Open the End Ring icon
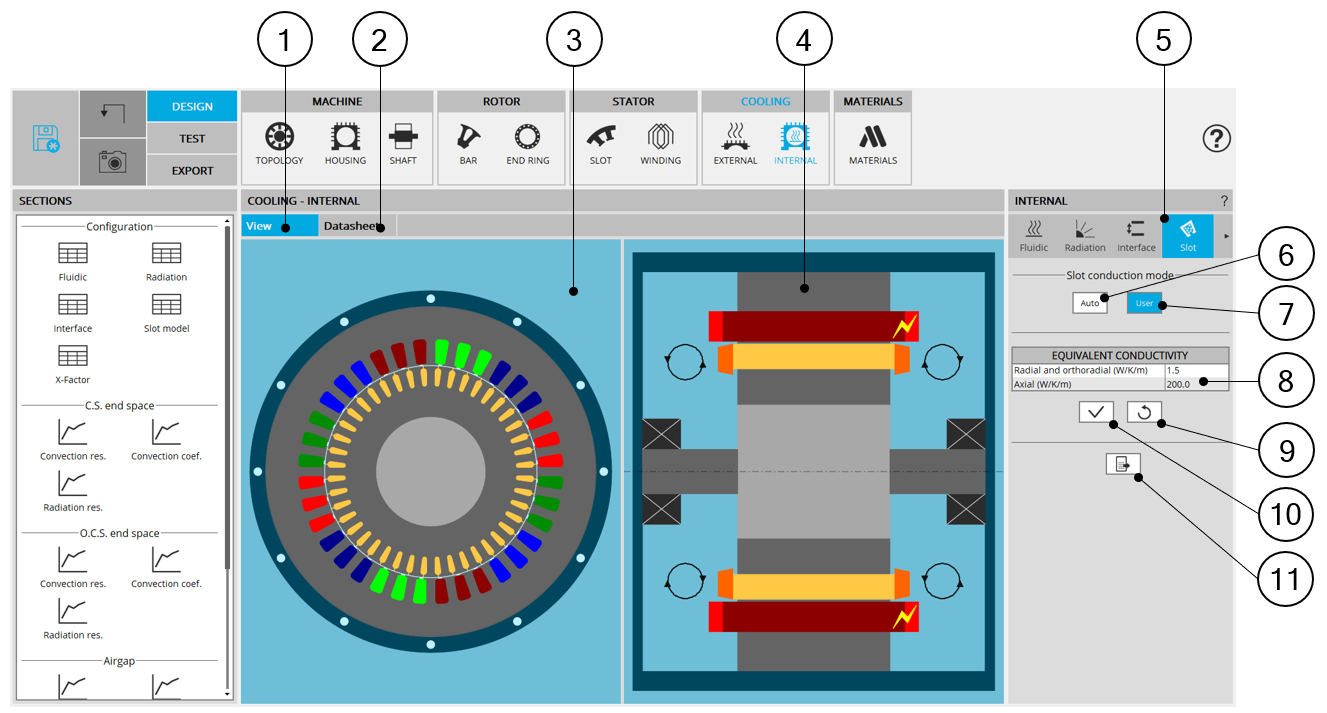Screen dimensions: 1327x713 tap(527, 137)
